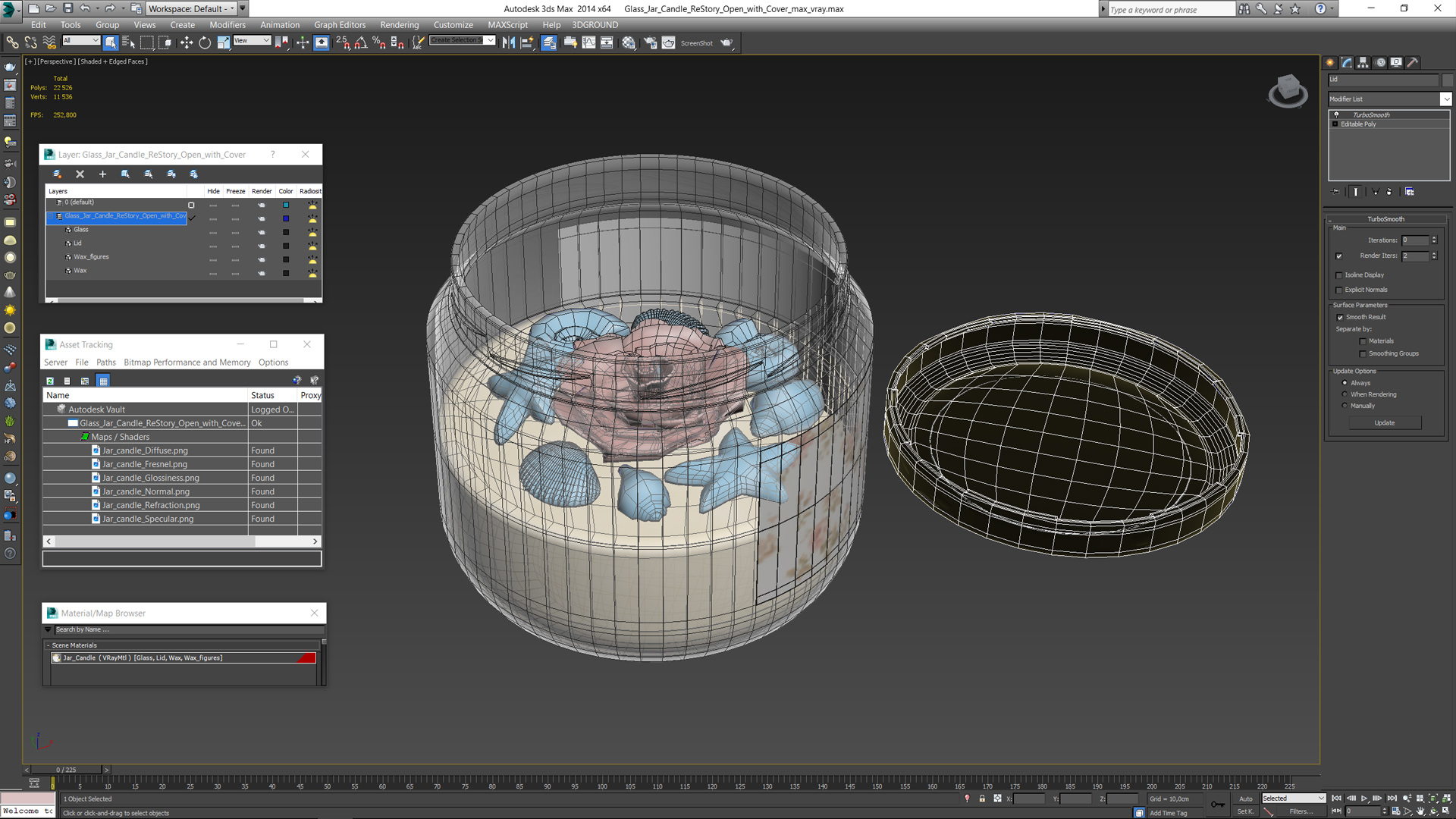The height and width of the screenshot is (819, 1456).
Task: Open the Manage Layers toolbar icon
Action: coord(549,42)
